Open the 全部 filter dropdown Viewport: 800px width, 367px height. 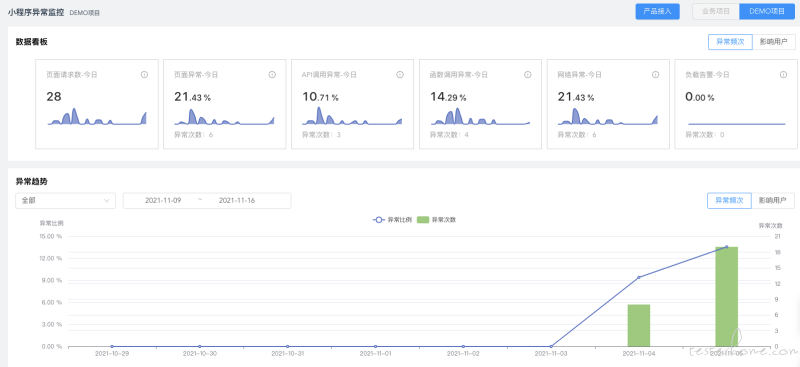pyautogui.click(x=66, y=201)
